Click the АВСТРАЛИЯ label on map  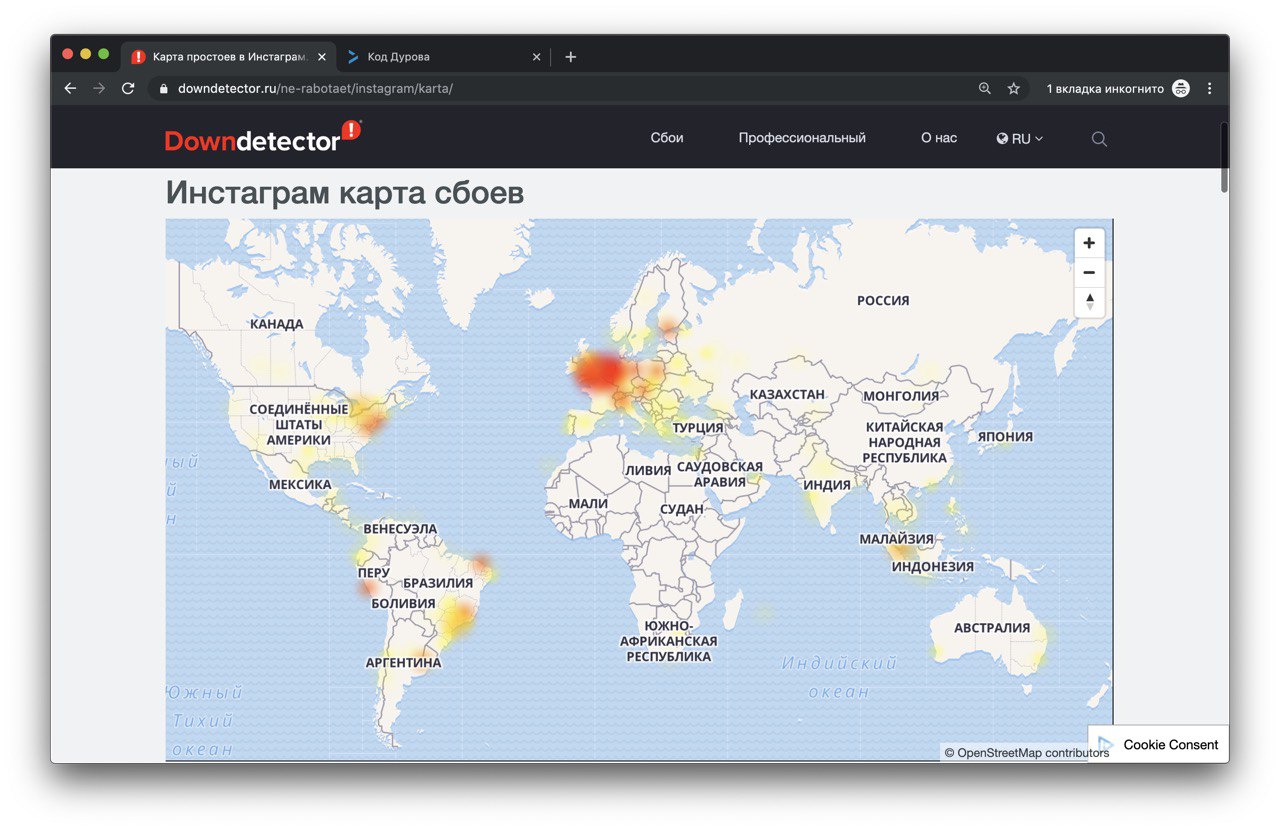[992, 628]
